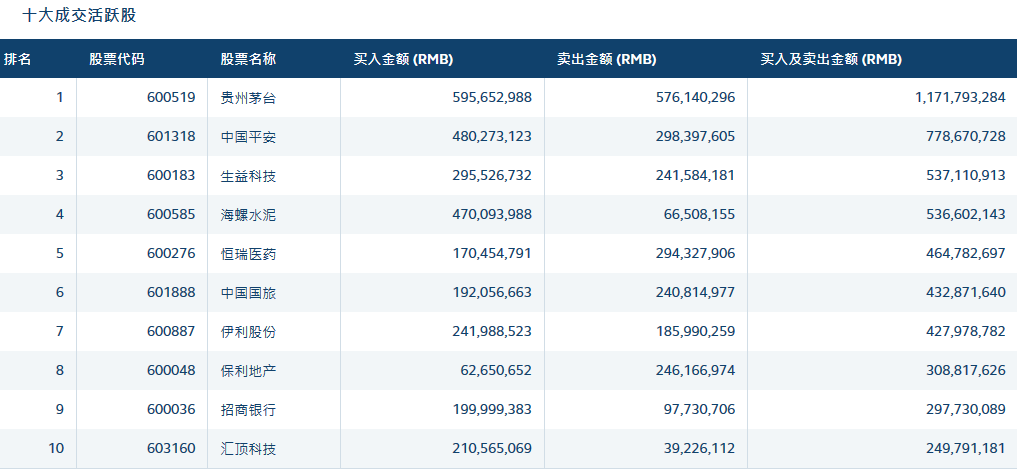Click buy amount 170,454,791
The height and width of the screenshot is (469, 1017).
[x=492, y=253]
